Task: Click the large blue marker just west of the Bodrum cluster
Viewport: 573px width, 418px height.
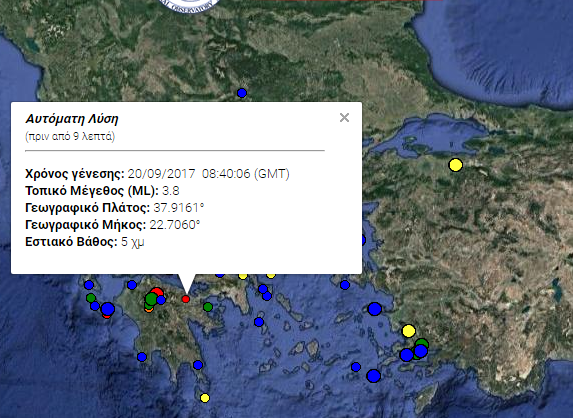Action: 406,355
